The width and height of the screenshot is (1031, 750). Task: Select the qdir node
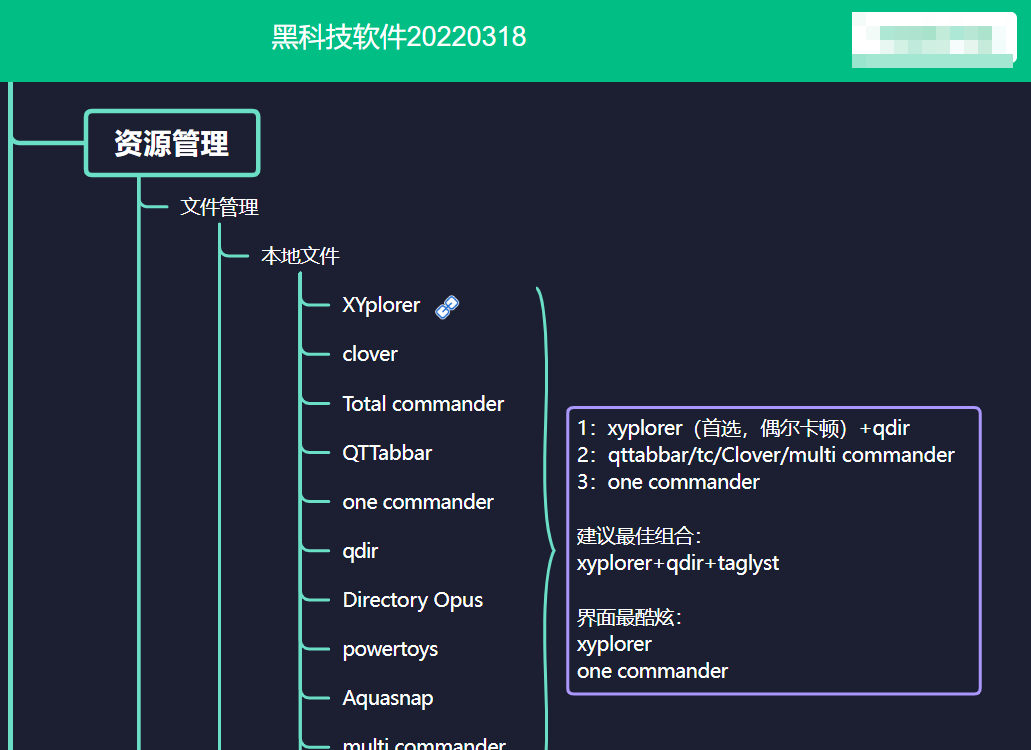[360, 551]
